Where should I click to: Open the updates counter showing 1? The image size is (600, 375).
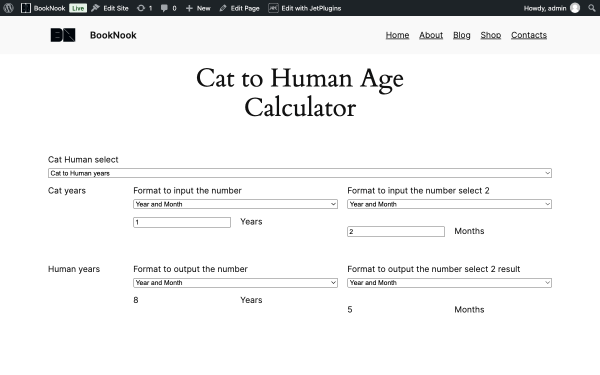tap(145, 8)
